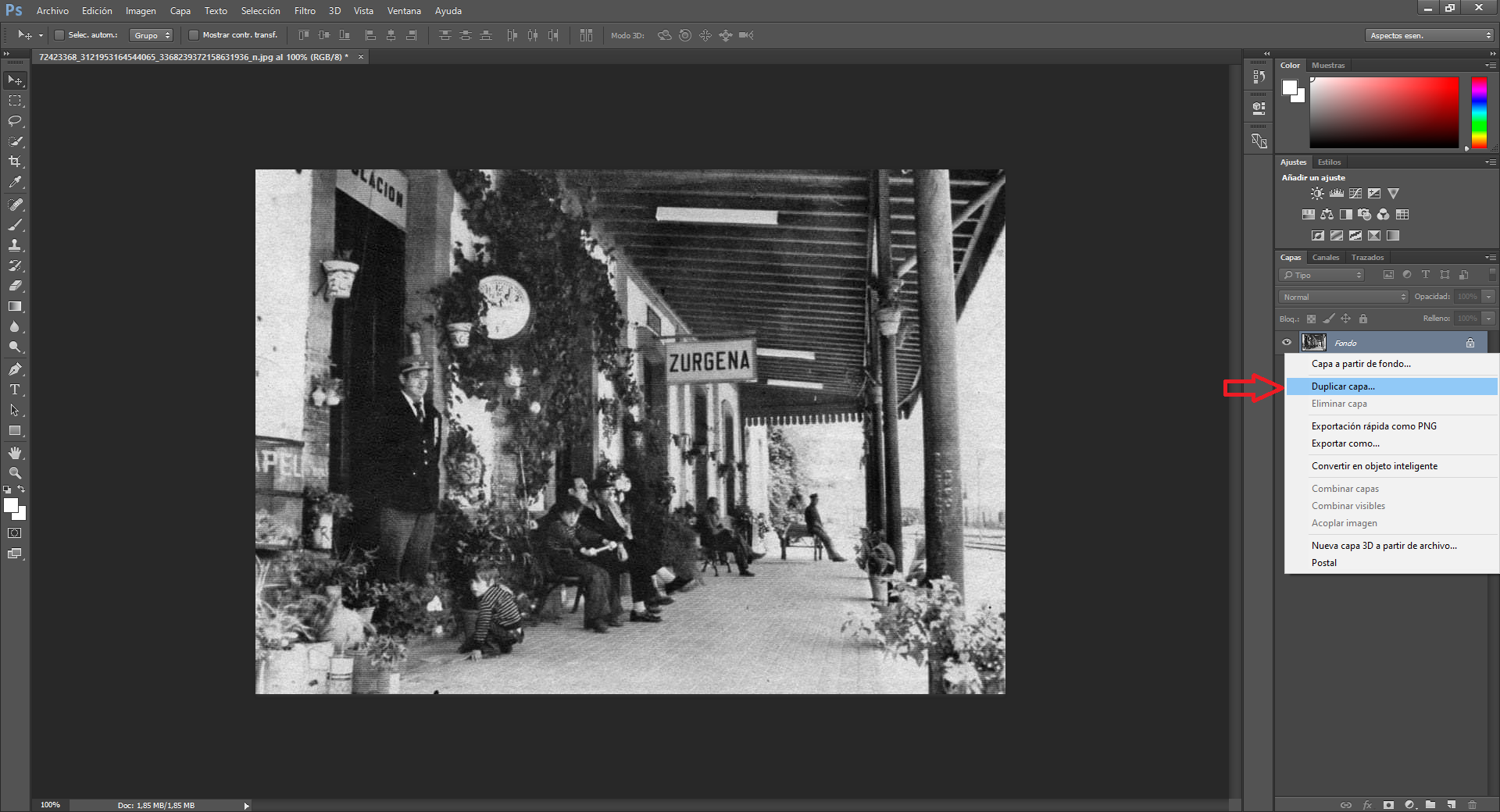
Task: Hide the Fondo layer with eye icon
Action: [1287, 342]
